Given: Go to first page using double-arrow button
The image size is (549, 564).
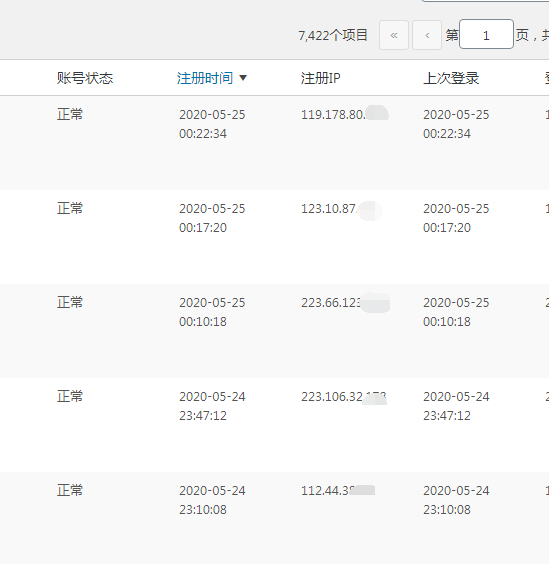Looking at the screenshot, I should (x=394, y=35).
